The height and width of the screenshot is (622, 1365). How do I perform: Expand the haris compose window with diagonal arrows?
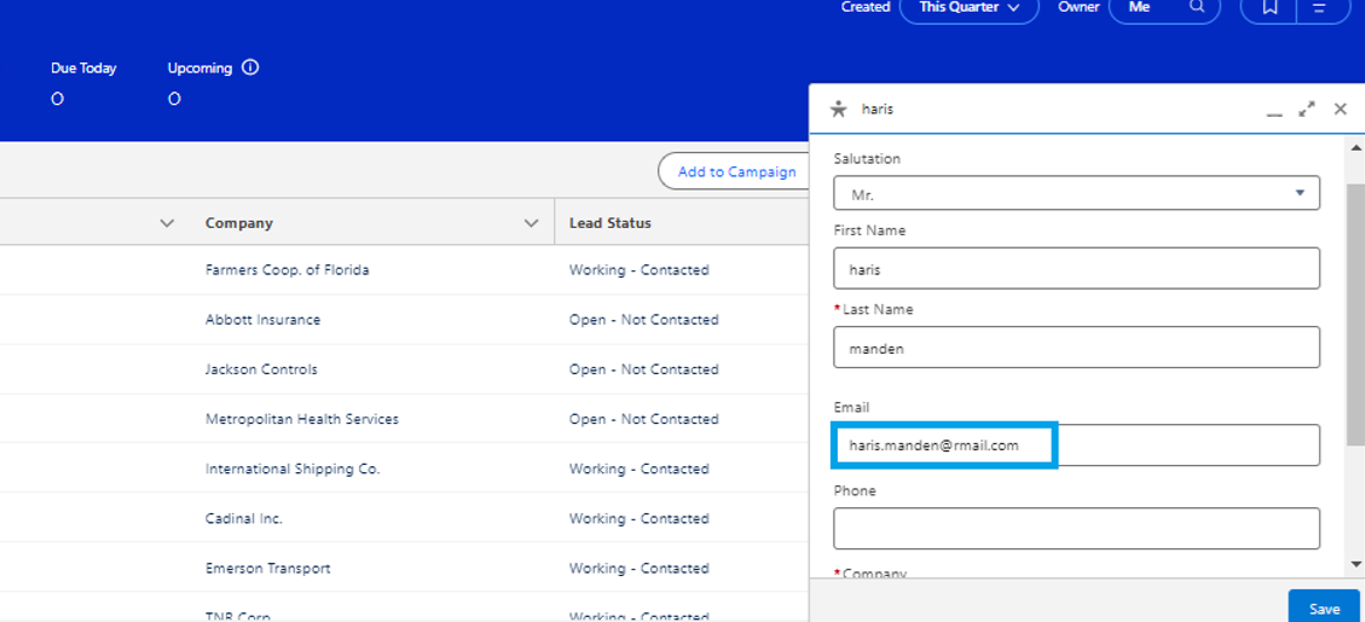tap(1306, 108)
